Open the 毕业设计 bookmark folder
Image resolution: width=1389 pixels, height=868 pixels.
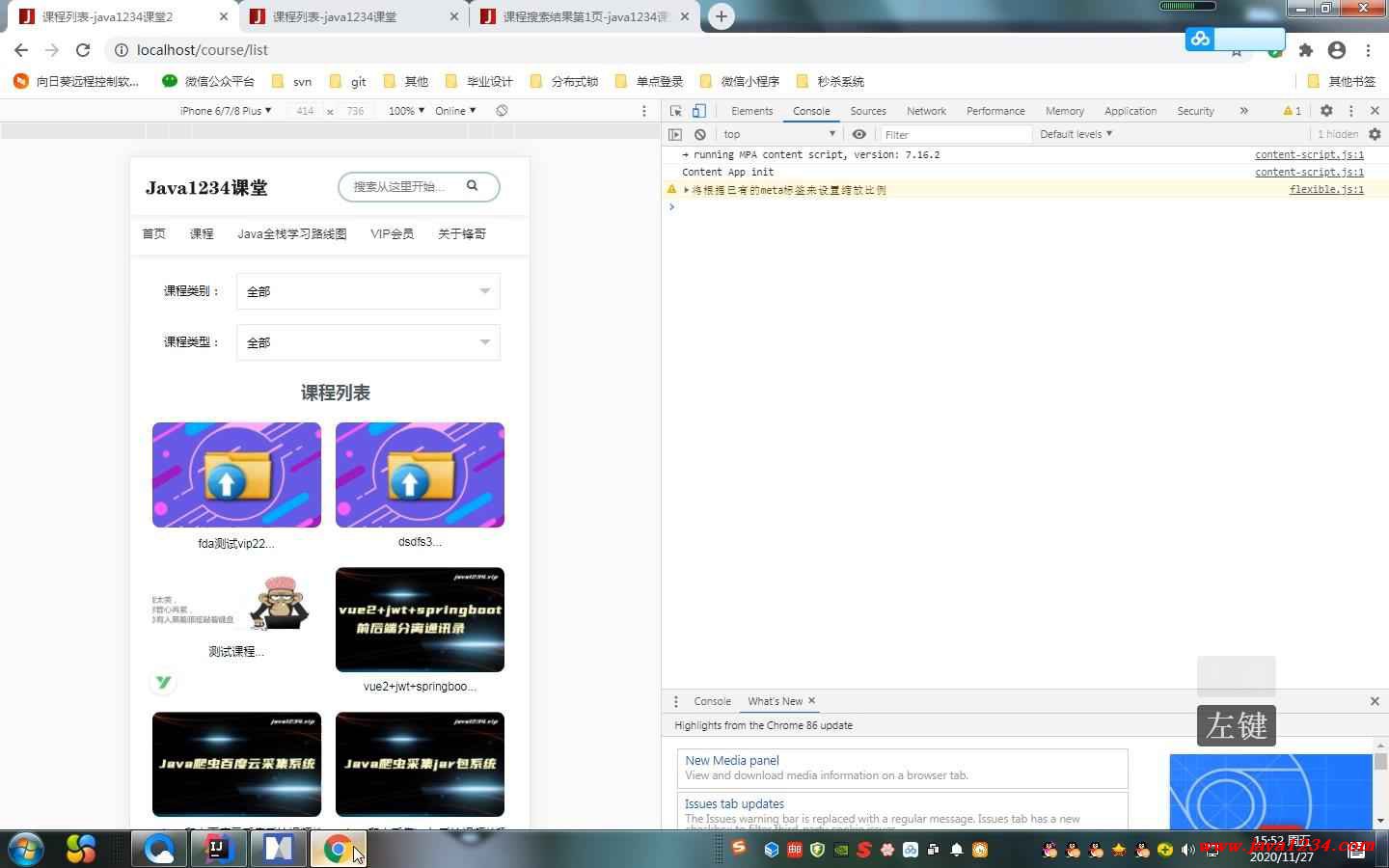[x=478, y=81]
